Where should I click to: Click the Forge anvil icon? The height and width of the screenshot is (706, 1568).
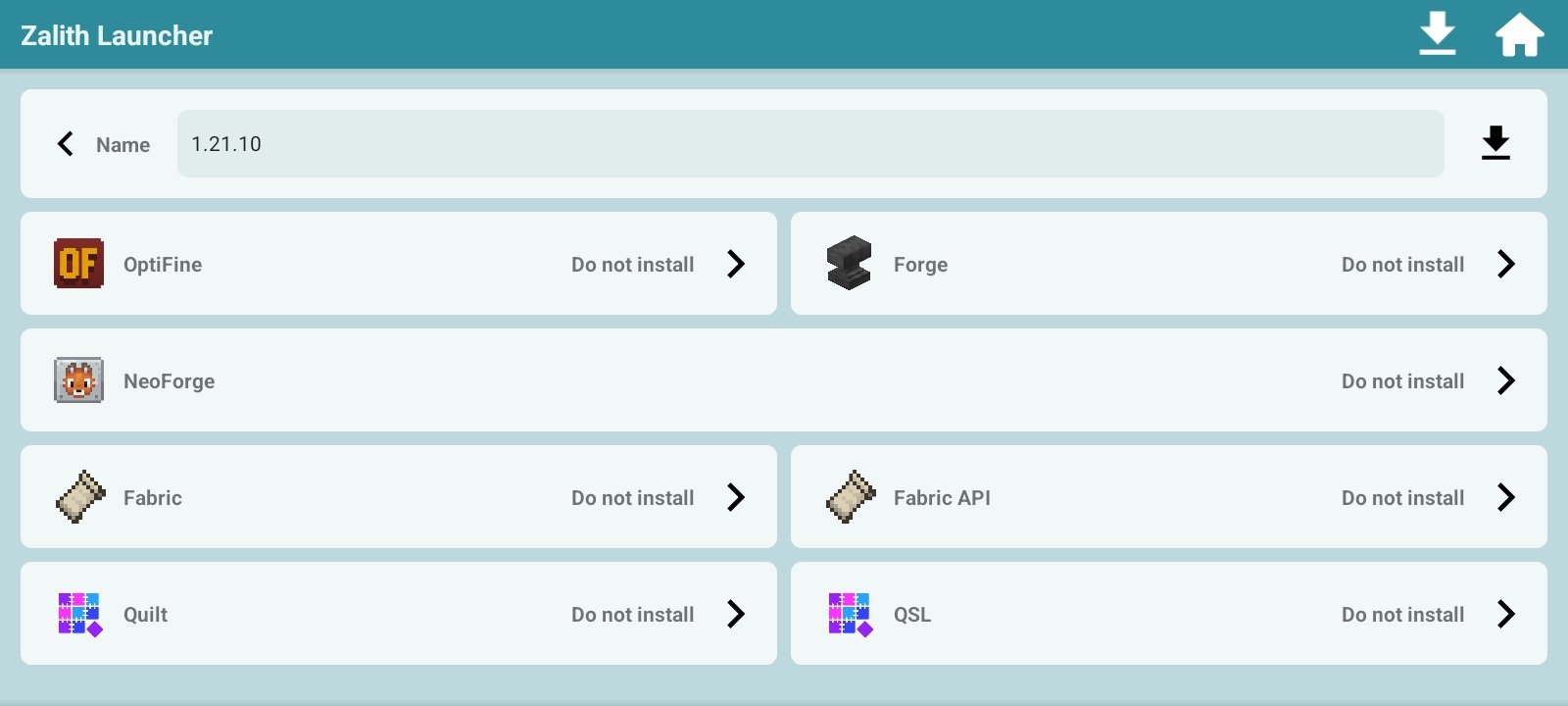(849, 264)
